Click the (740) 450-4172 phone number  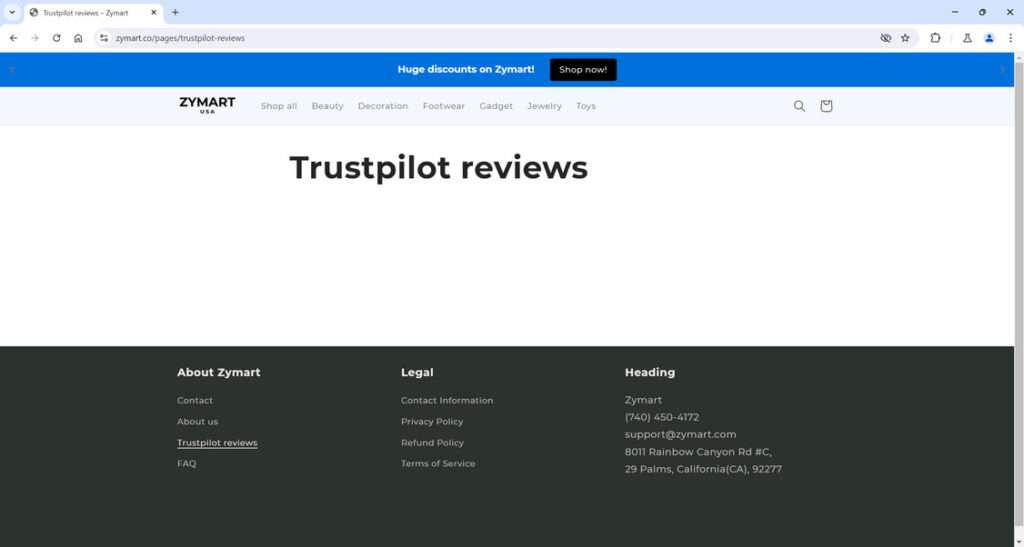click(x=662, y=417)
